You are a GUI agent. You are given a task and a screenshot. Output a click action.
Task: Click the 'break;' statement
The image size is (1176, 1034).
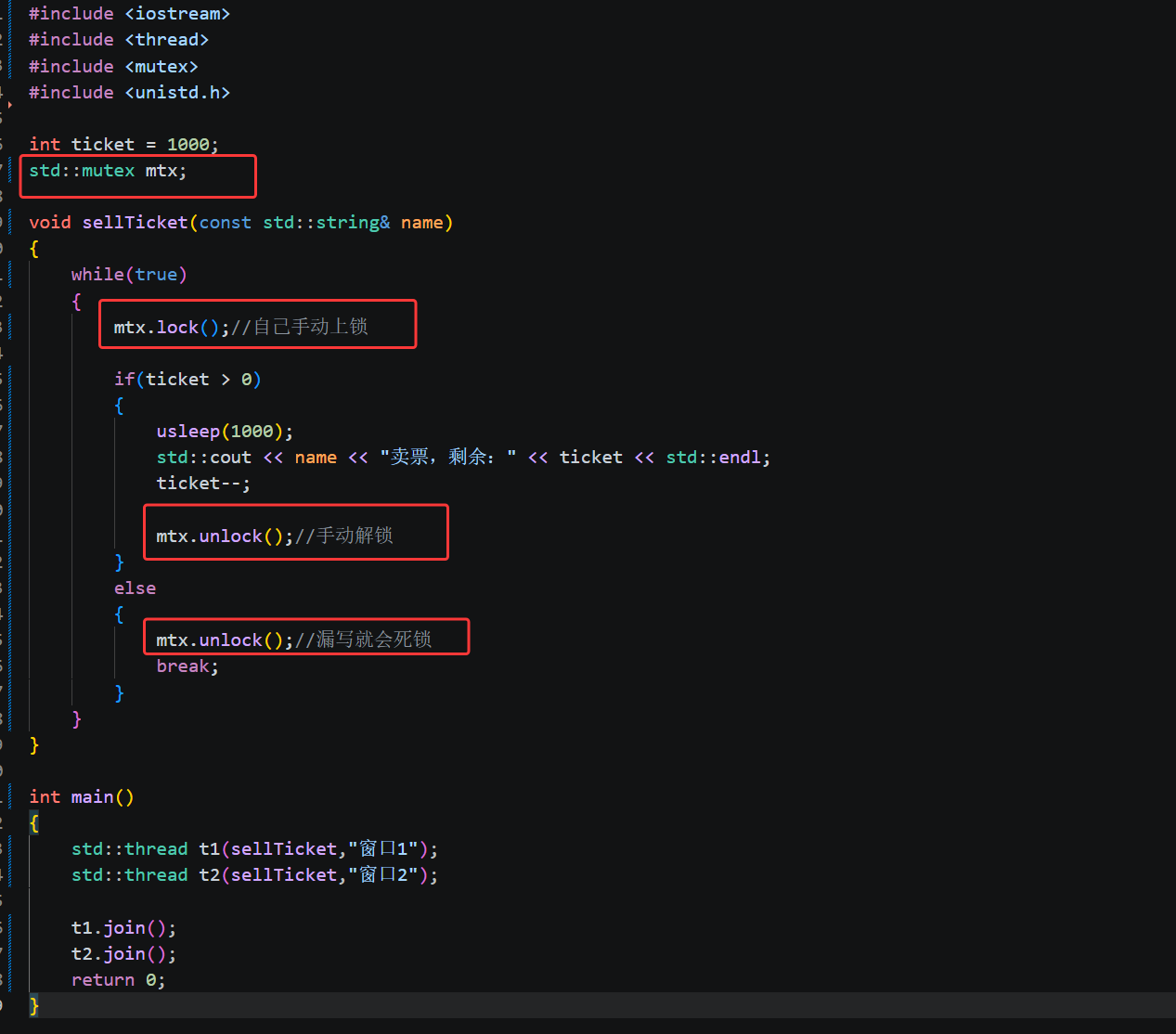[187, 666]
